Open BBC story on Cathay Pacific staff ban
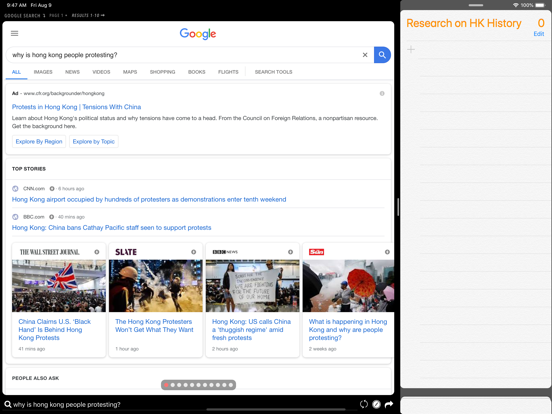 point(112,228)
